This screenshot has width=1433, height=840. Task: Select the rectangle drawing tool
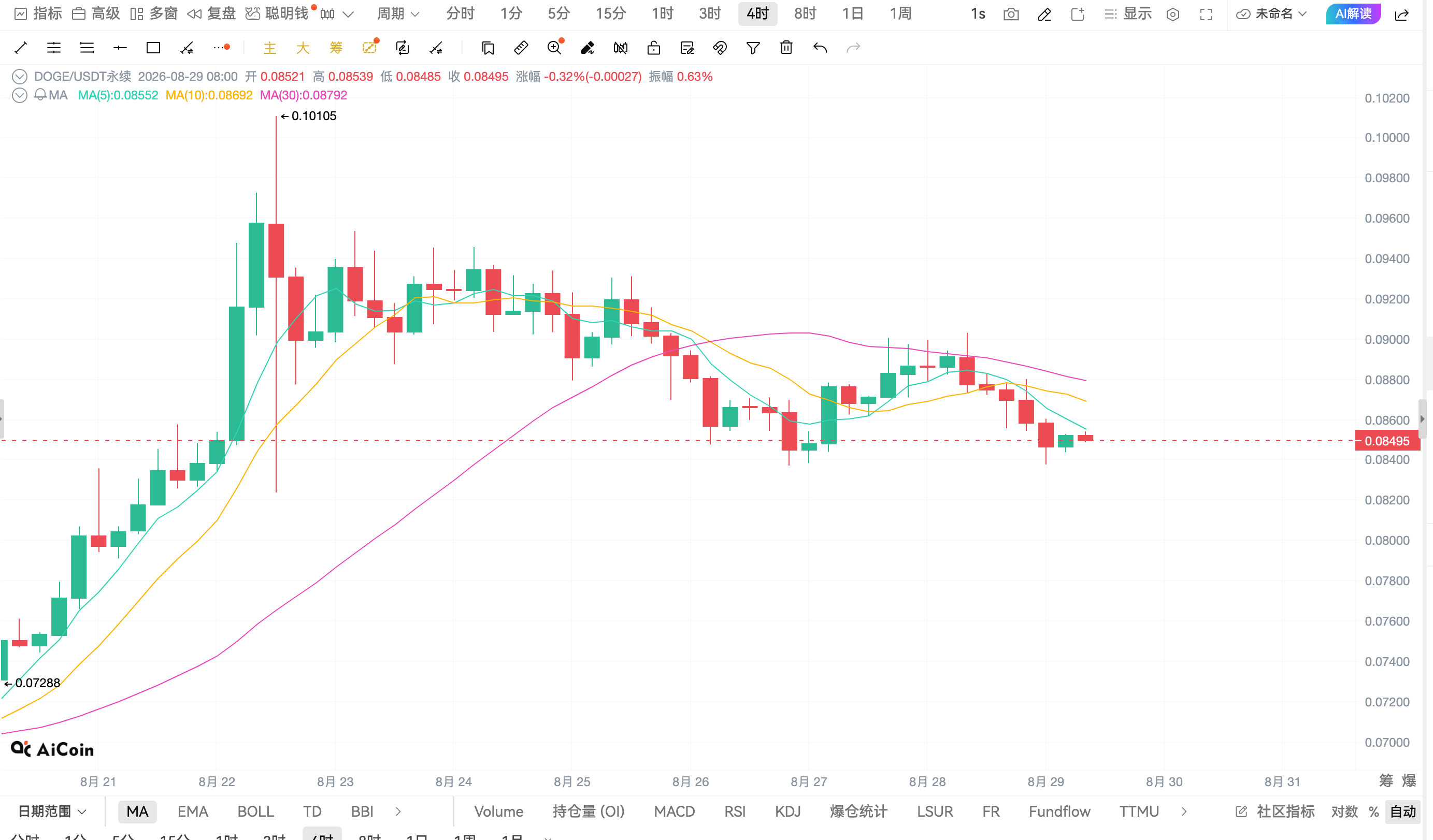point(153,48)
